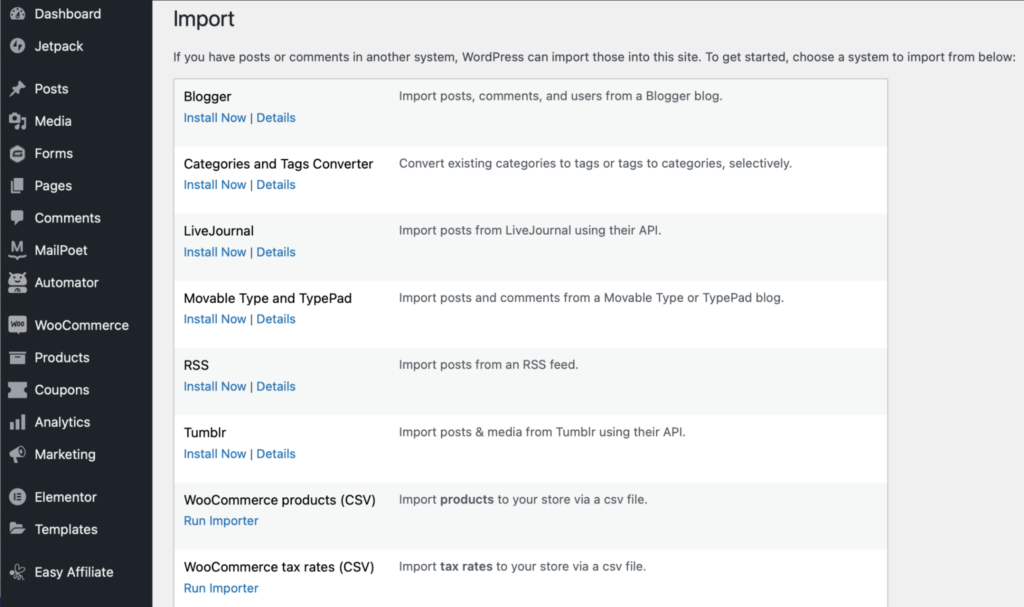Click the RSS importer title
The width and height of the screenshot is (1024, 607).
[x=196, y=365]
